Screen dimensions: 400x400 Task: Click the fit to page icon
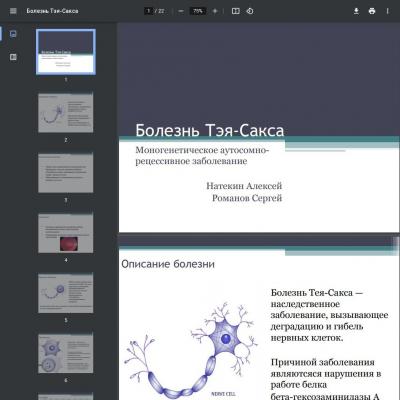coord(236,11)
